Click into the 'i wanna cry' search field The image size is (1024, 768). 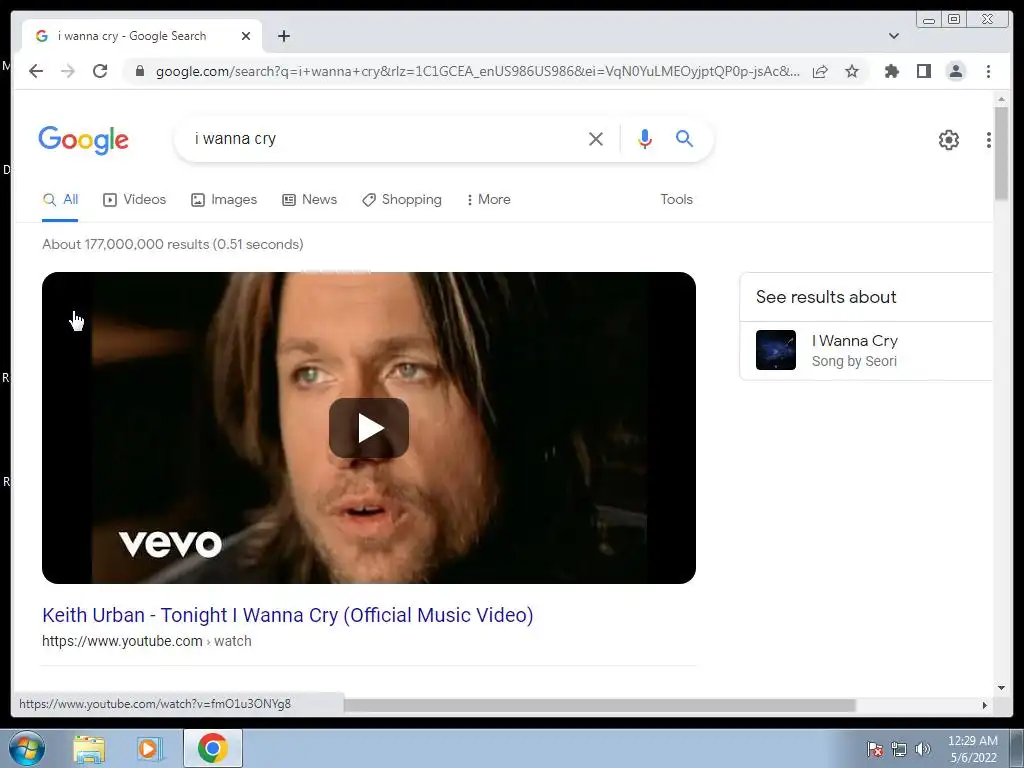coord(385,138)
